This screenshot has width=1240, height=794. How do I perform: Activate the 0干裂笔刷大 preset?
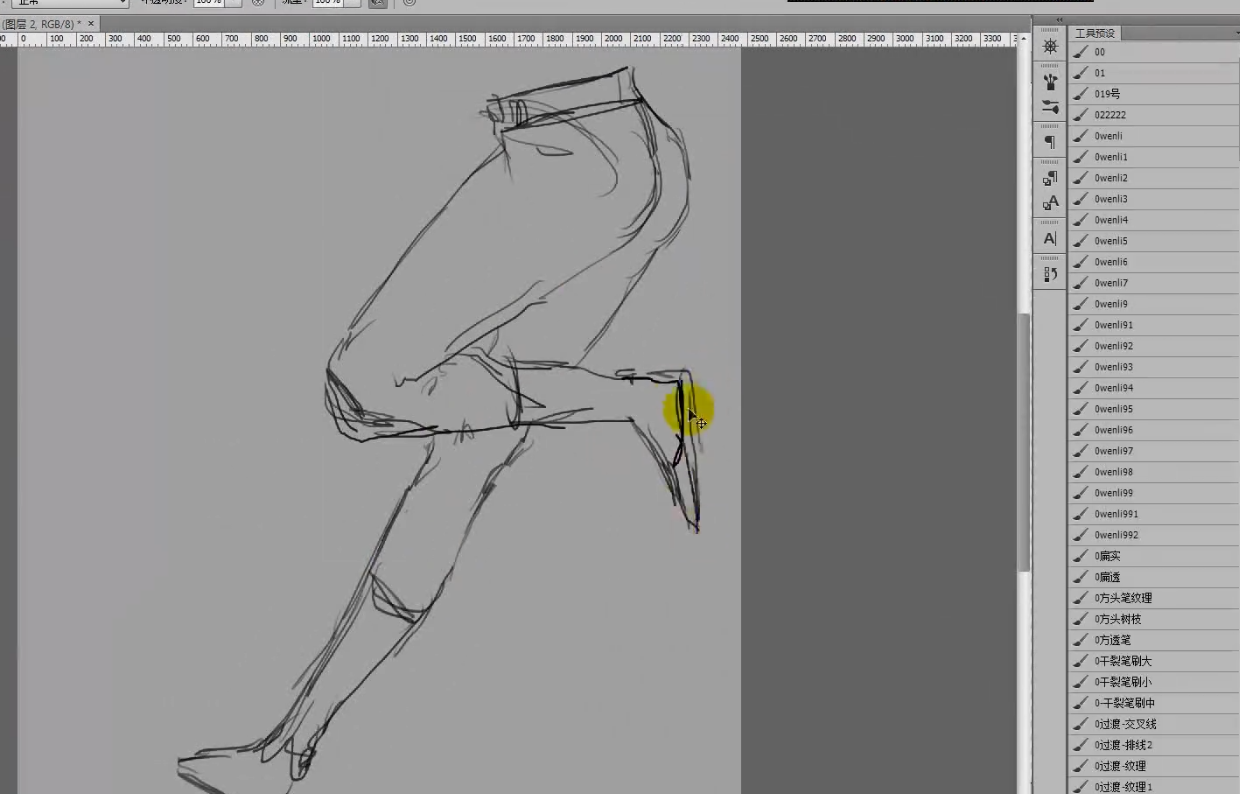(1153, 661)
